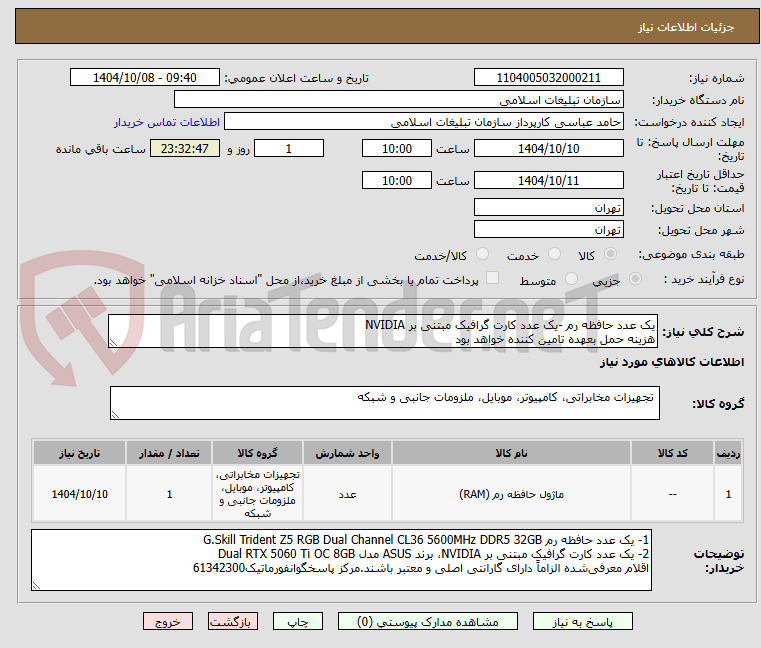Click the خروج exit button
The height and width of the screenshot is (648, 761).
point(167,621)
